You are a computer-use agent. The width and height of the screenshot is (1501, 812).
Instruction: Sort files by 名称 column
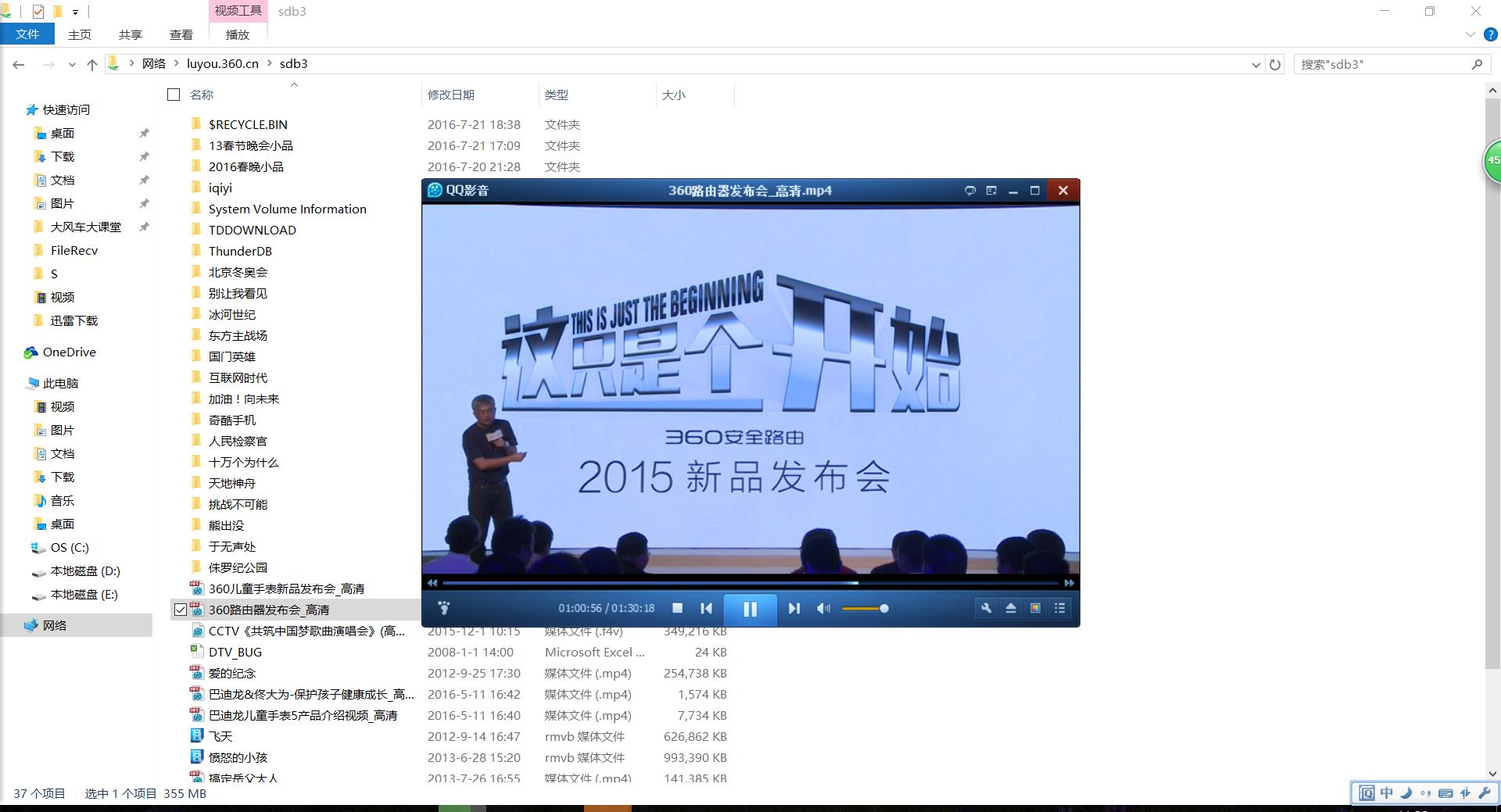click(x=202, y=95)
